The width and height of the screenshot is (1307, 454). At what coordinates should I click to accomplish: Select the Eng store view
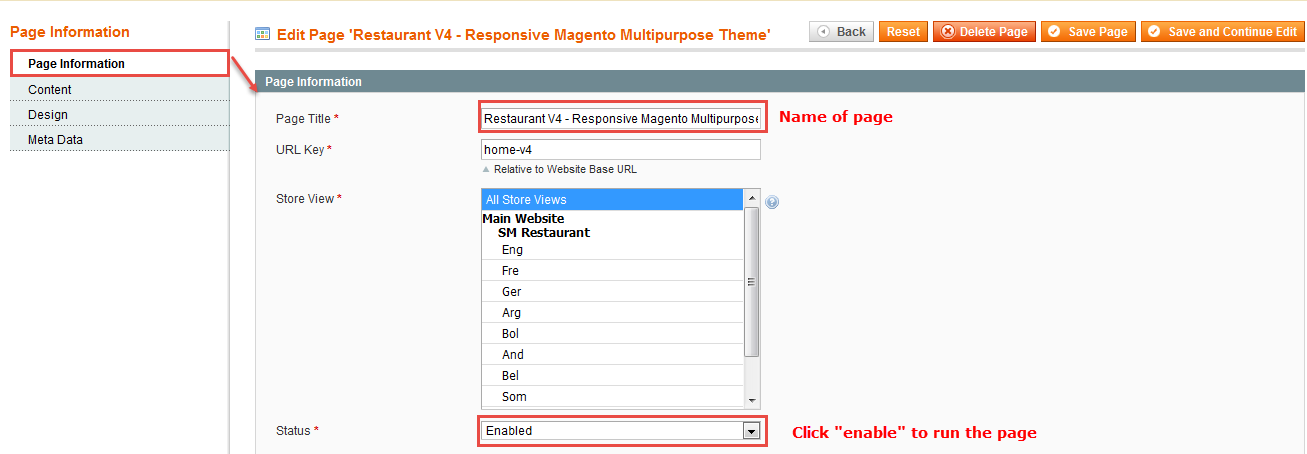(x=613, y=250)
